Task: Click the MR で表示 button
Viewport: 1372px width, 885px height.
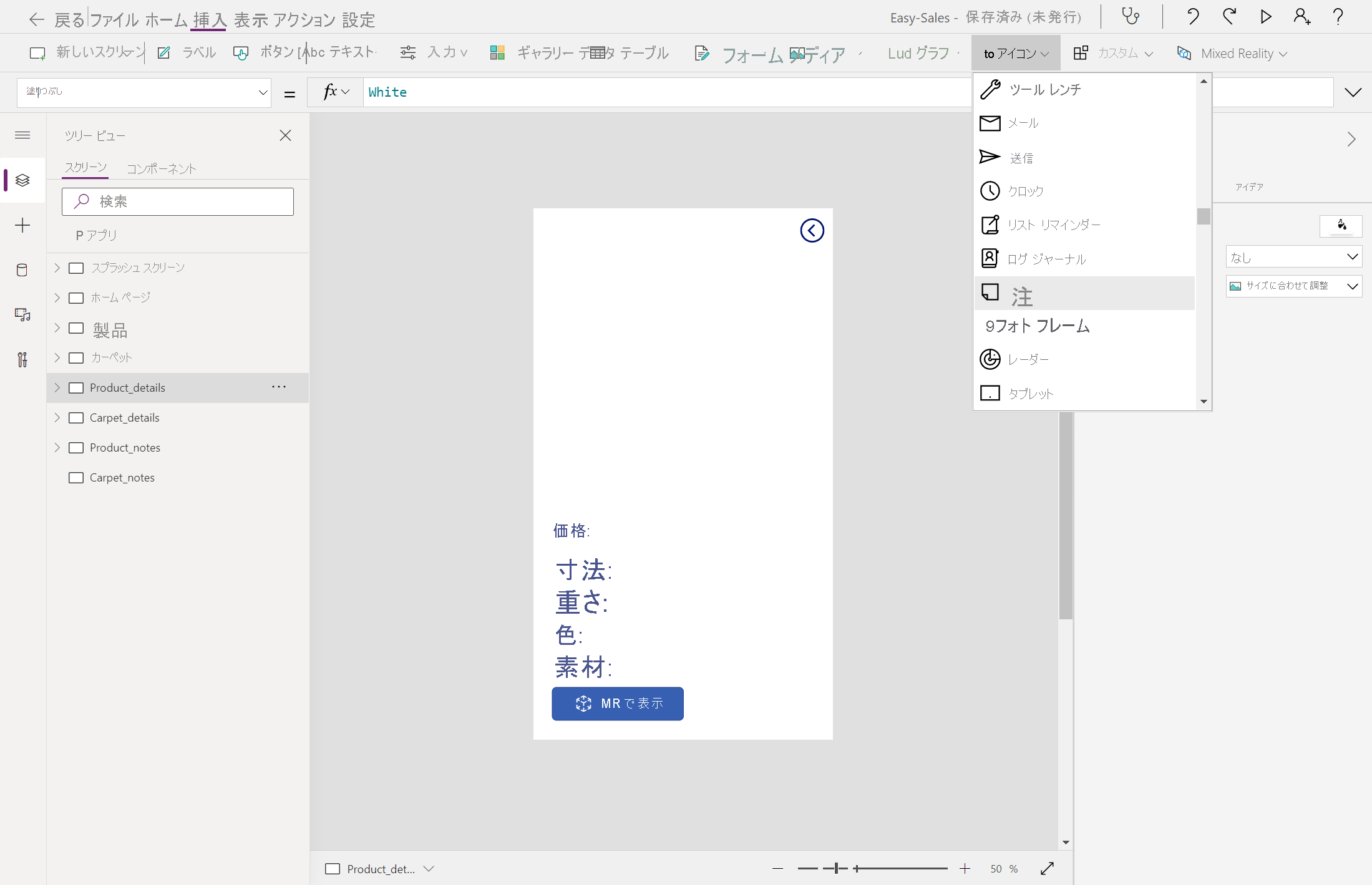Action: click(617, 704)
